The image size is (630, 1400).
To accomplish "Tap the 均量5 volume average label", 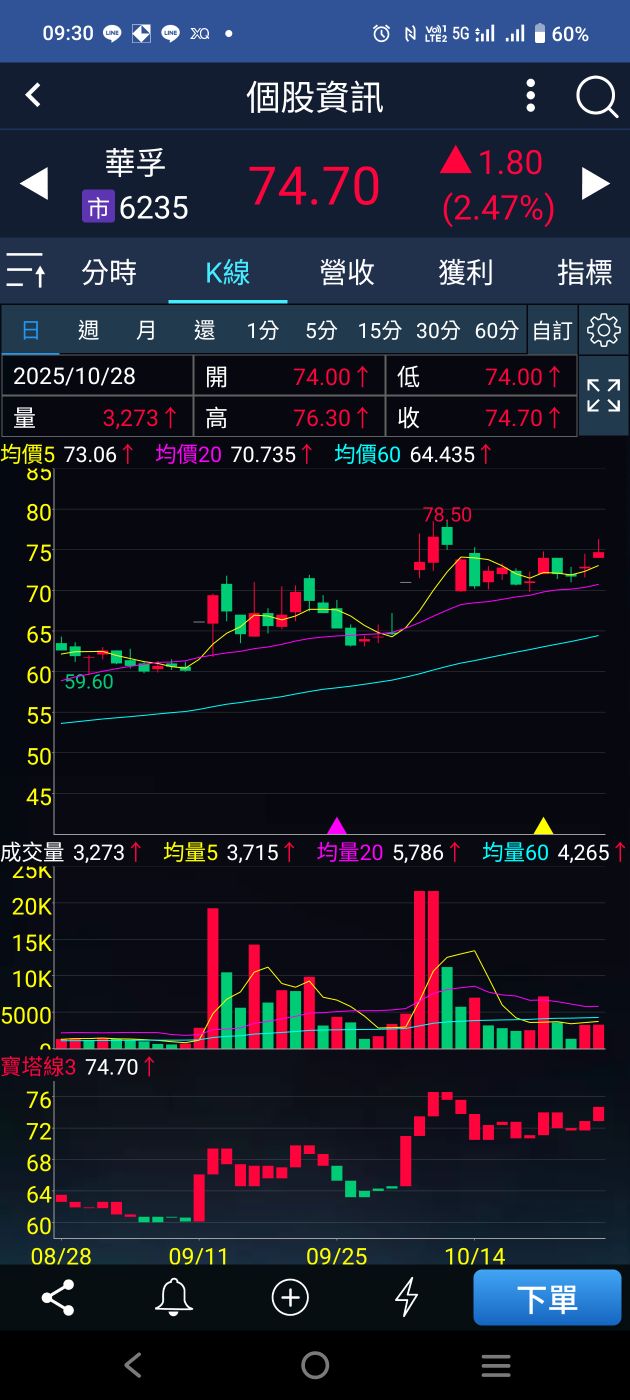I will tap(192, 852).
